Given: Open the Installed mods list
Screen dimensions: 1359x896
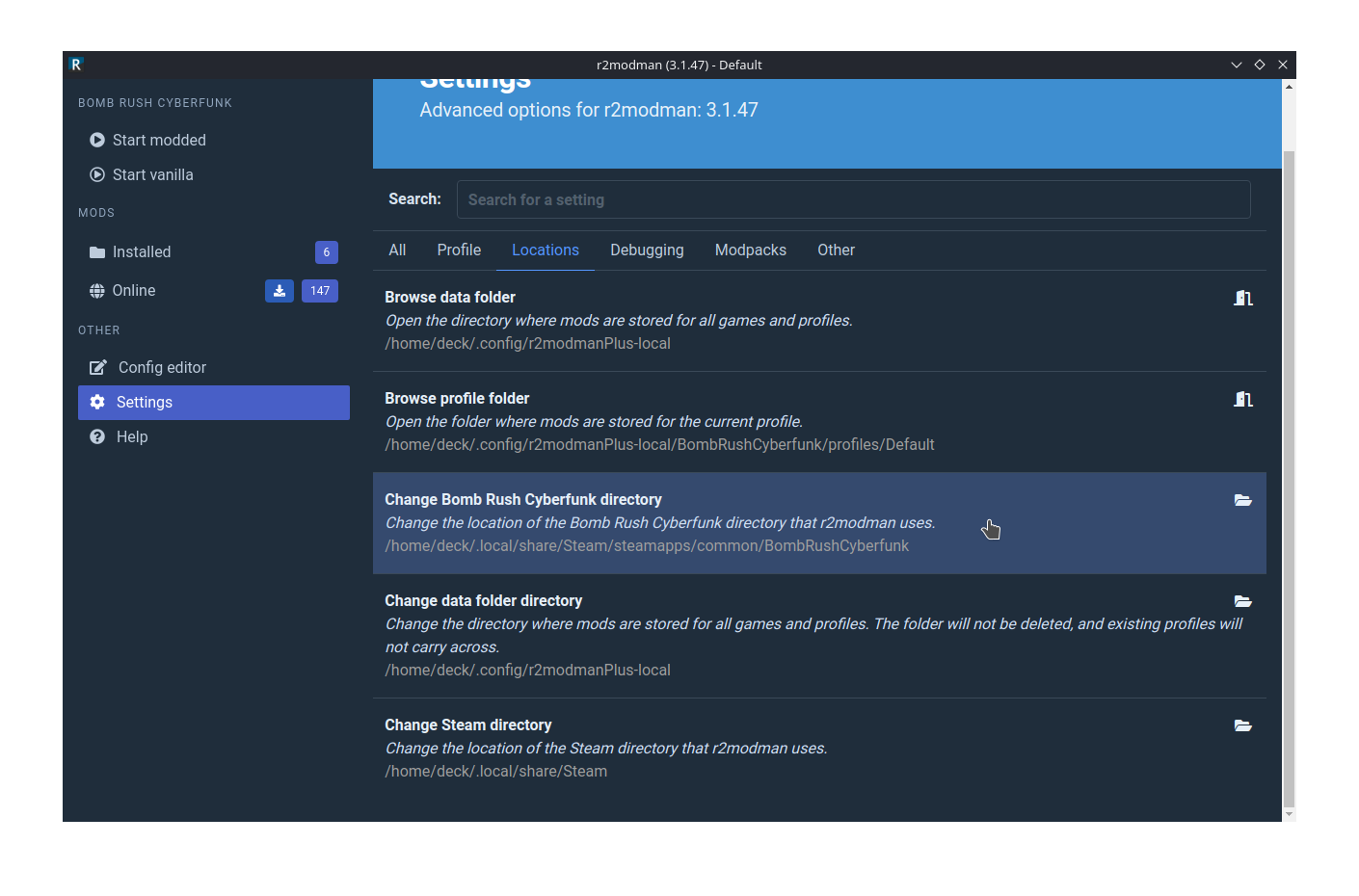Looking at the screenshot, I should point(214,252).
